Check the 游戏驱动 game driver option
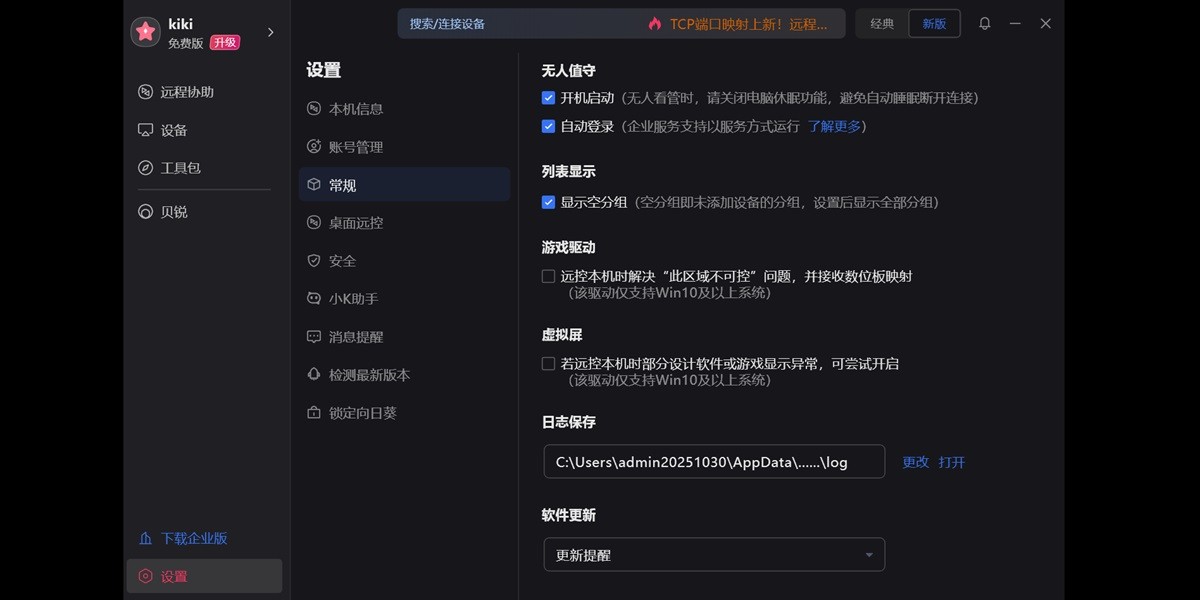The width and height of the screenshot is (1200, 600). [548, 275]
